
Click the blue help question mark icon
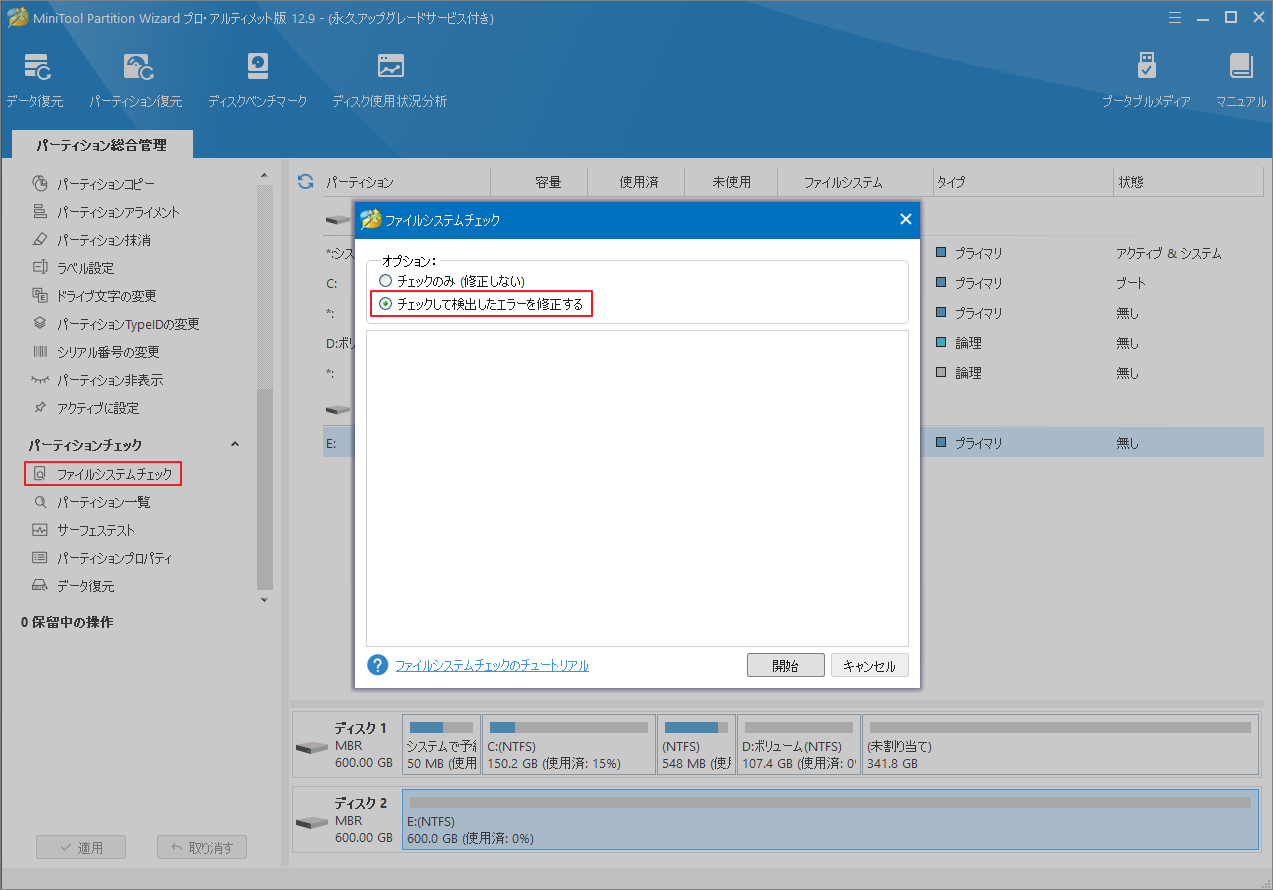(x=377, y=665)
